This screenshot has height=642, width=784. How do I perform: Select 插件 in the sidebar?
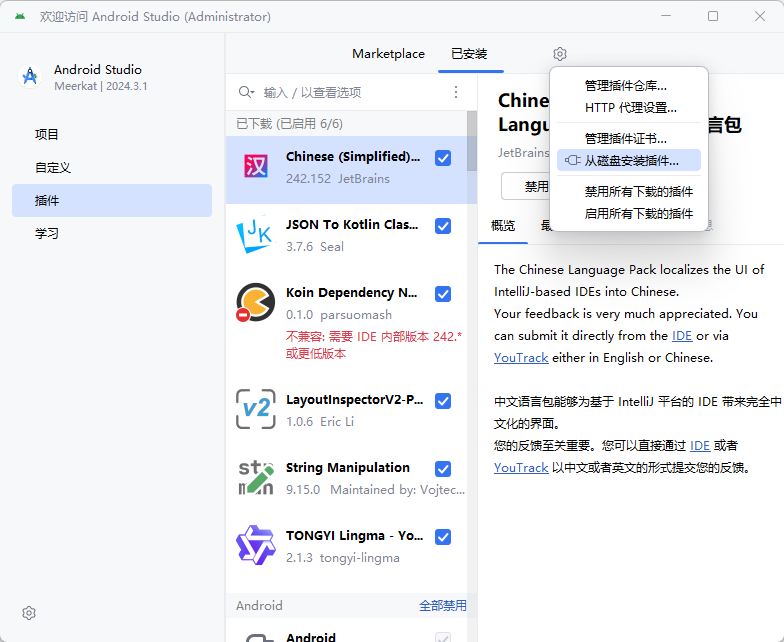pyautogui.click(x=112, y=200)
